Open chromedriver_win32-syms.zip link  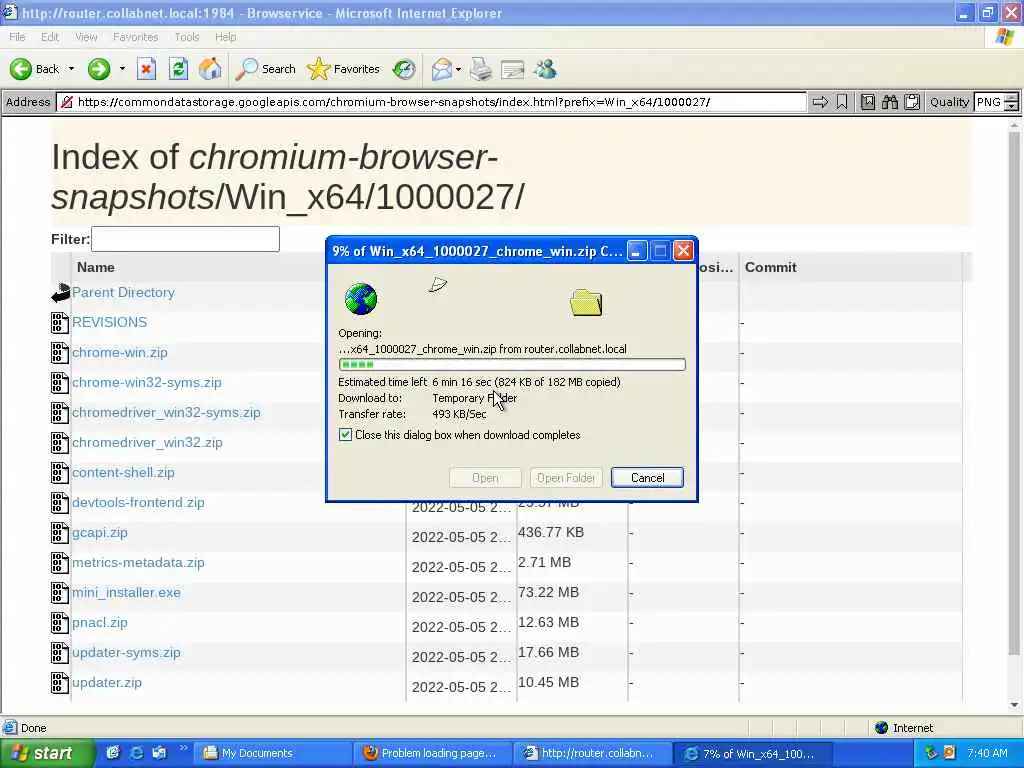(x=166, y=413)
